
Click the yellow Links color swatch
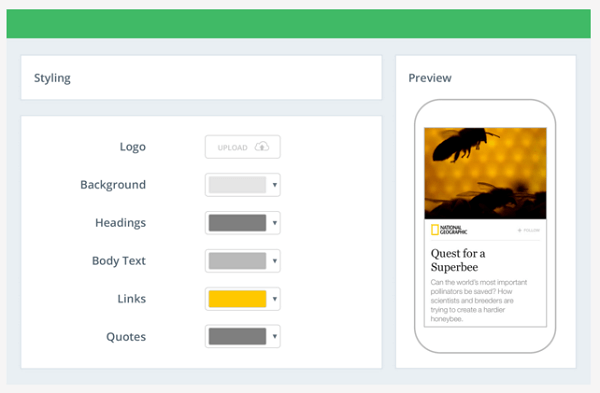pos(237,299)
